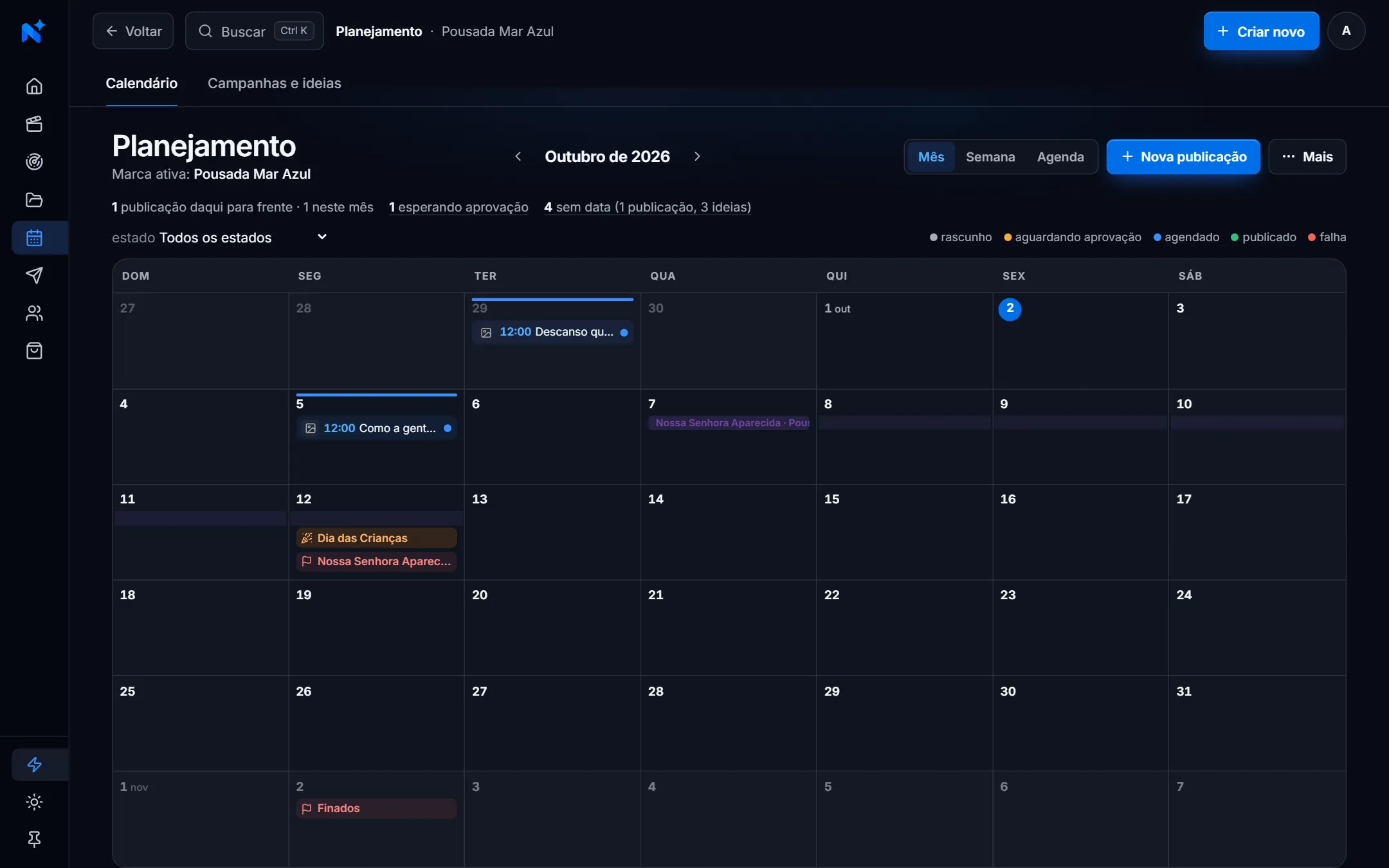Click the lightning bolt icon in sidebar
Viewport: 1389px width, 868px height.
pyautogui.click(x=34, y=764)
